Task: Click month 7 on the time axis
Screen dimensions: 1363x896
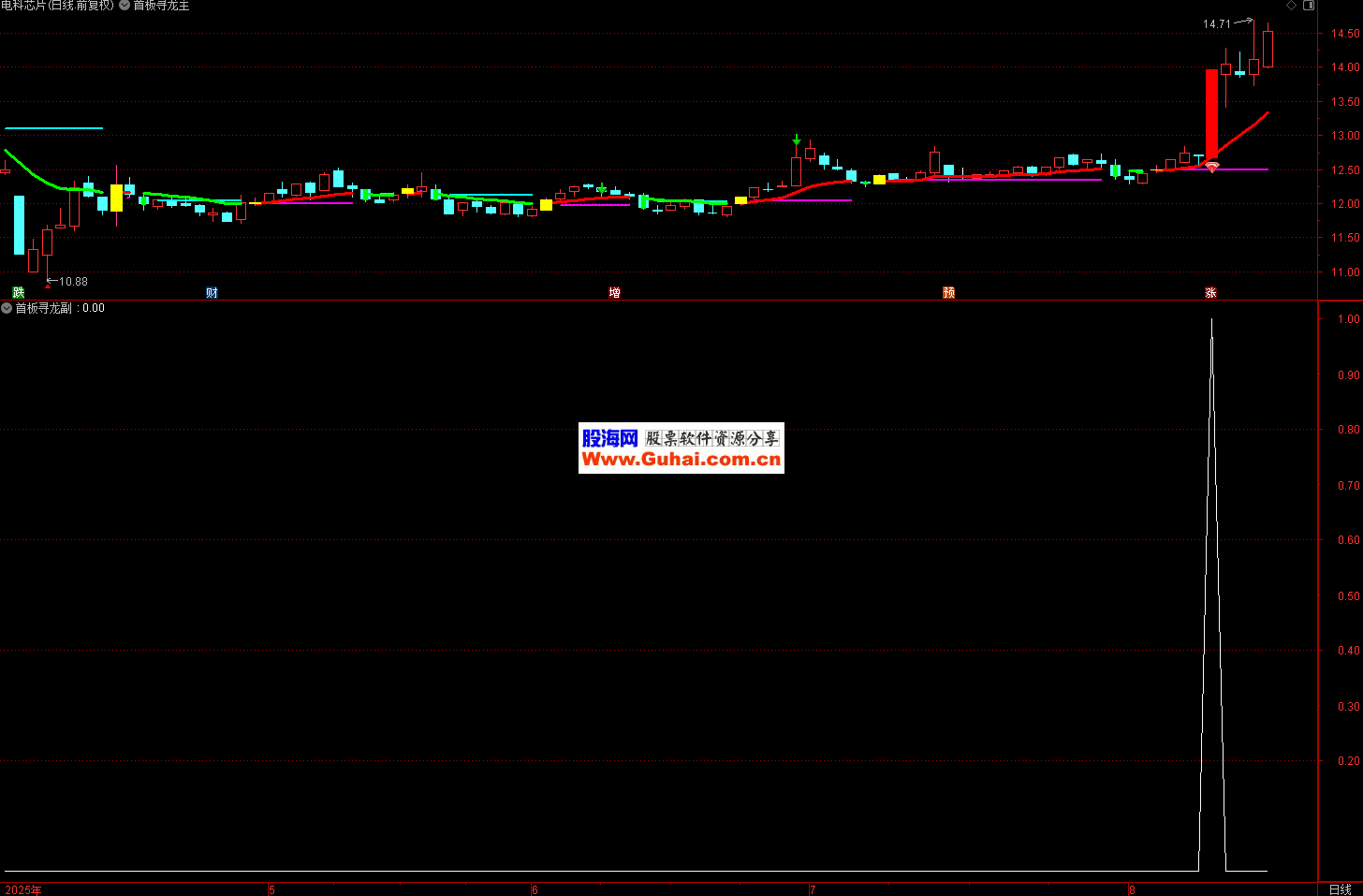Action: tap(813, 889)
